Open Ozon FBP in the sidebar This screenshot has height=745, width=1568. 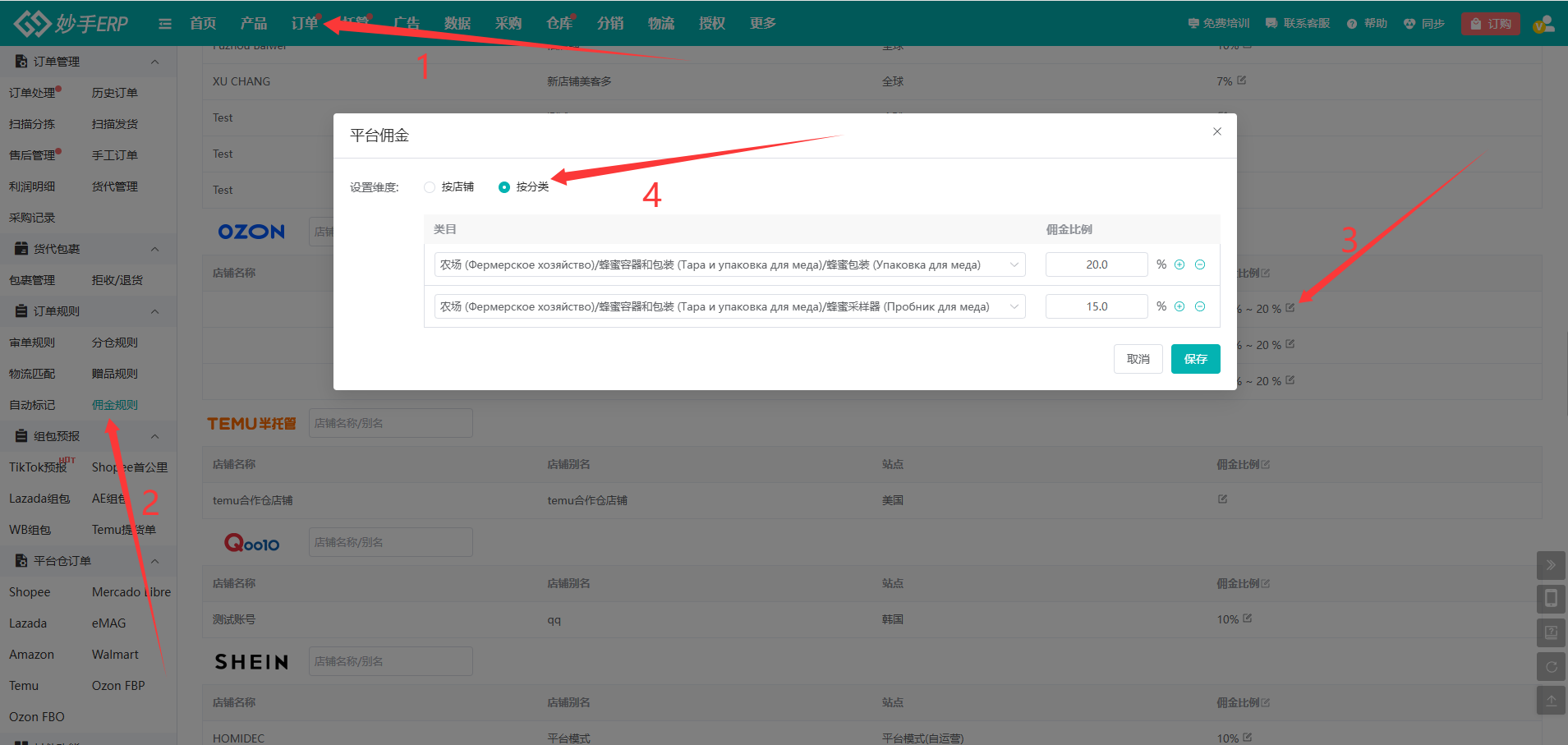click(118, 686)
